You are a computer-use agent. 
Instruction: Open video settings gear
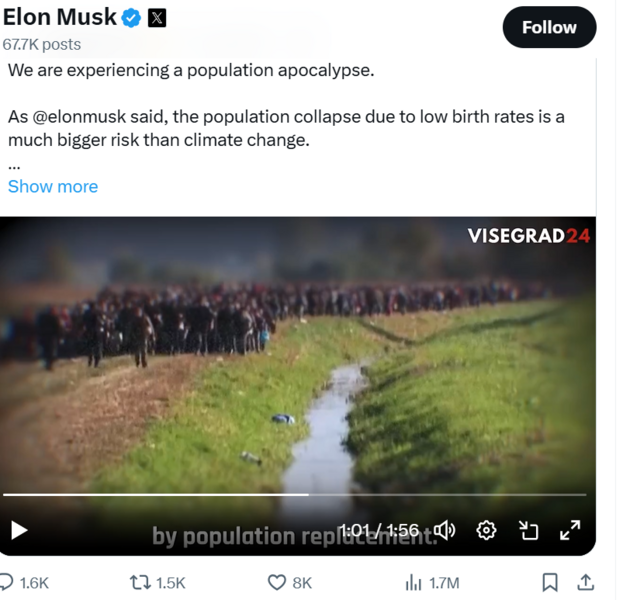[x=487, y=530]
